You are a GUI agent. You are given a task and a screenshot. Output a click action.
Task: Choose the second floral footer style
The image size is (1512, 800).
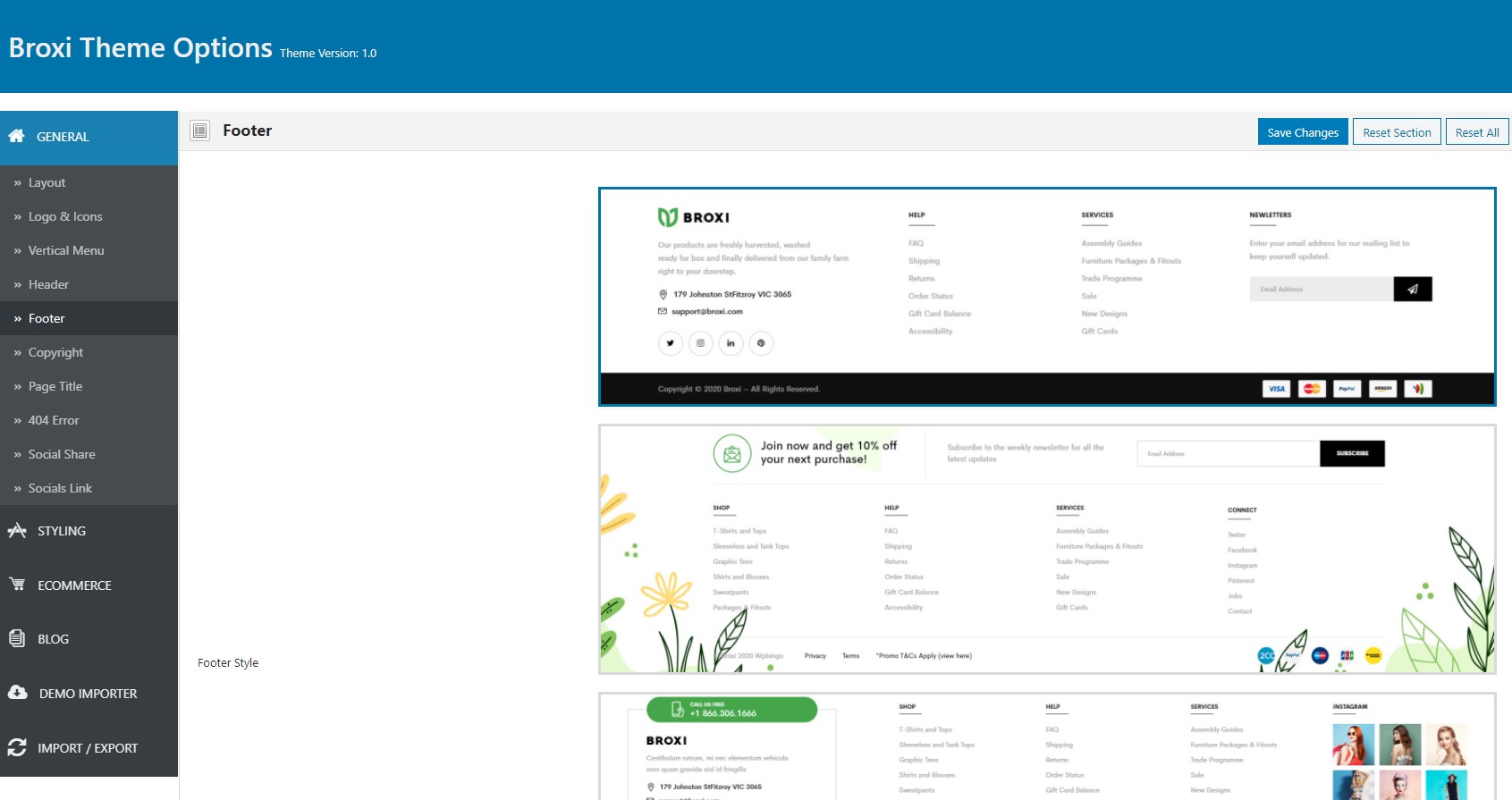(1047, 549)
